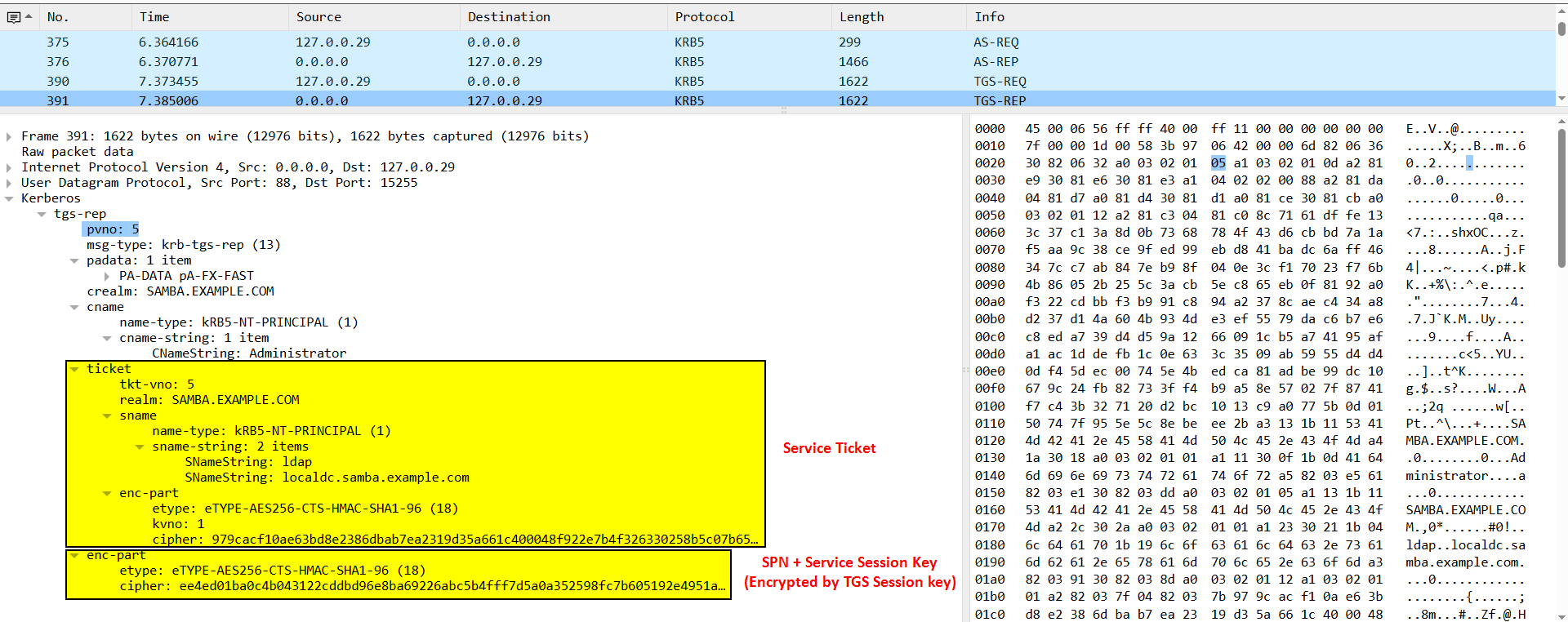Viewport: 1568px width, 622px height.
Task: Select the crealm: SAMBA.EXAMPLE.COM field
Action: 180,291
